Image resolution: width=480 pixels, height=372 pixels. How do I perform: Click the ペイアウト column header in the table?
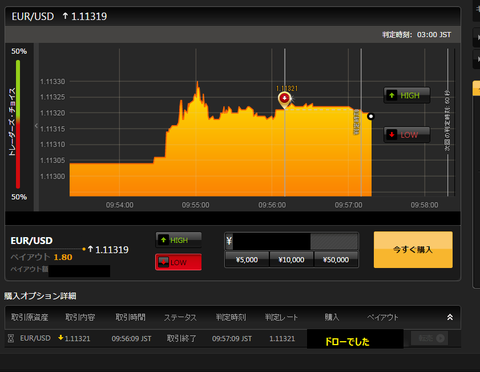coord(383,318)
